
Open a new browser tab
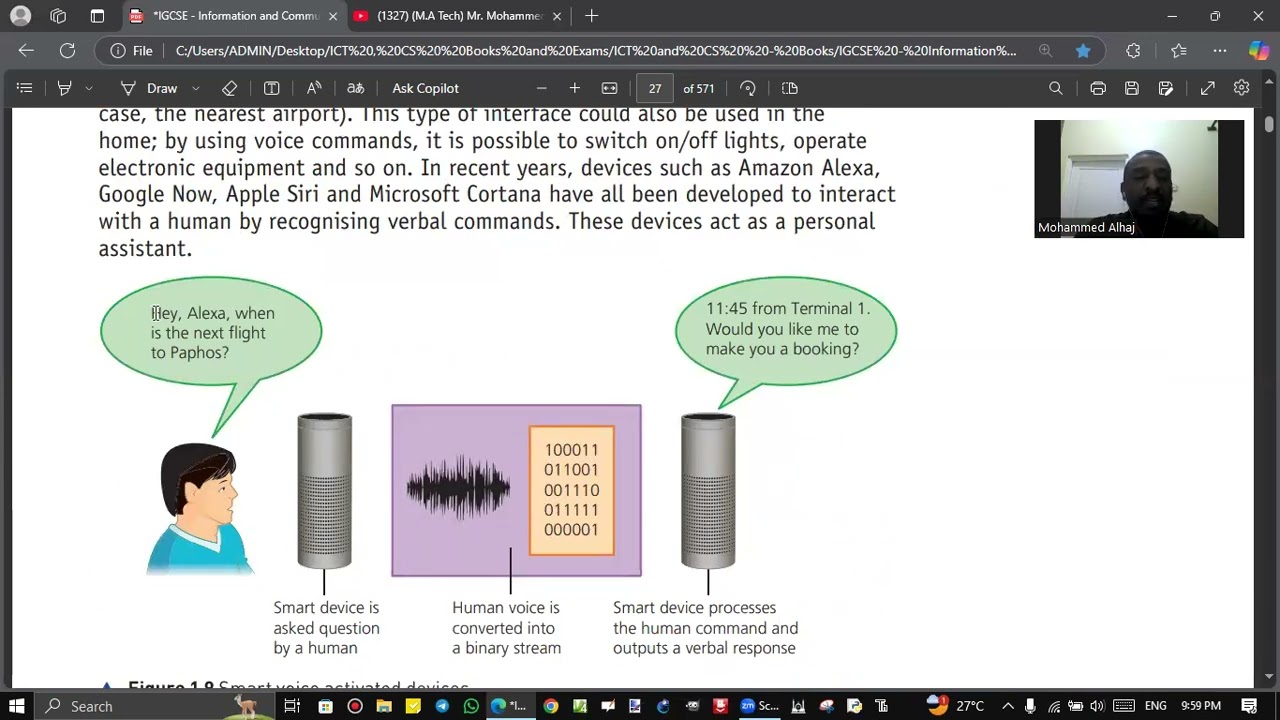(x=591, y=16)
